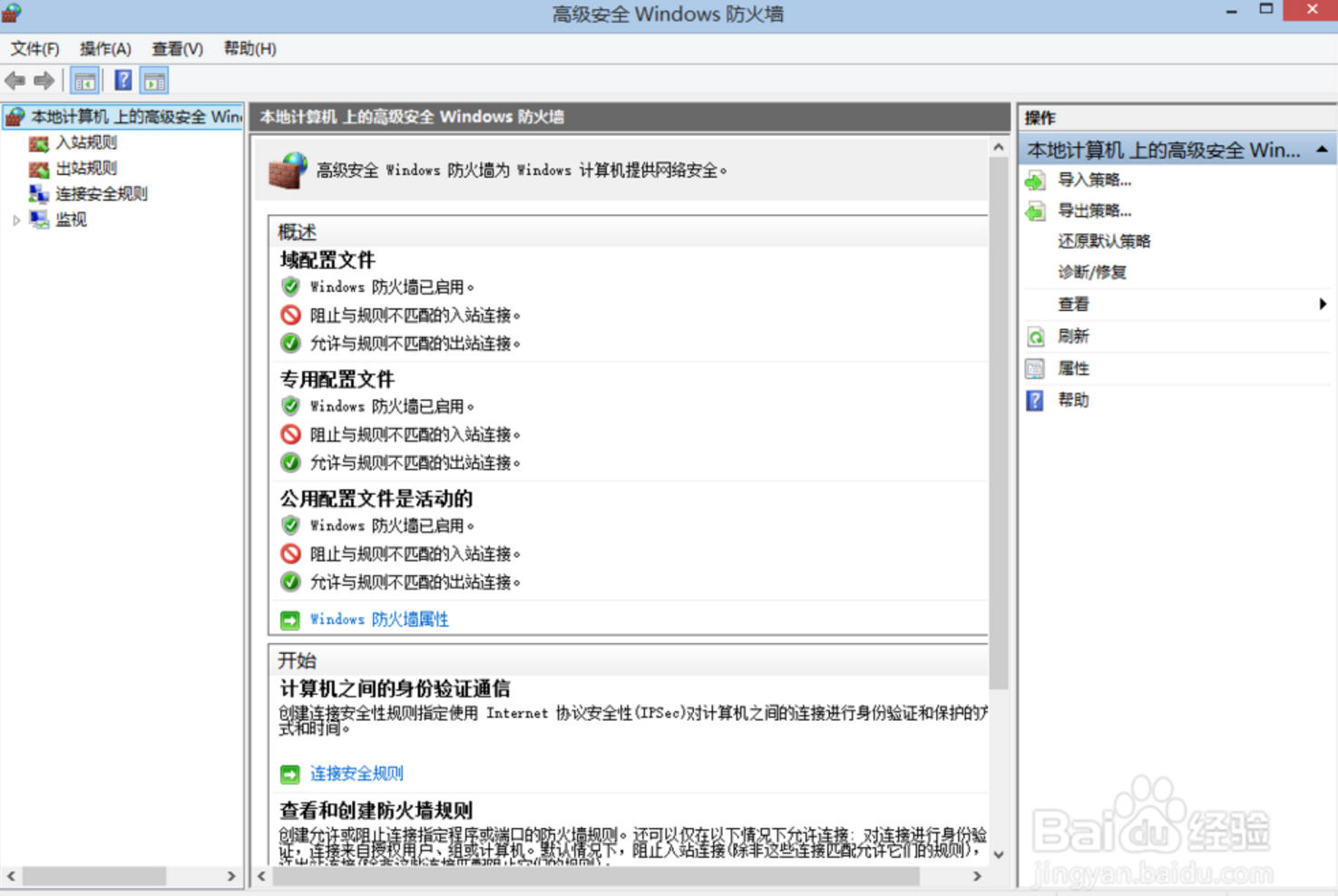
Task: Open the Windows 防火墙属性 link
Action: point(379,619)
